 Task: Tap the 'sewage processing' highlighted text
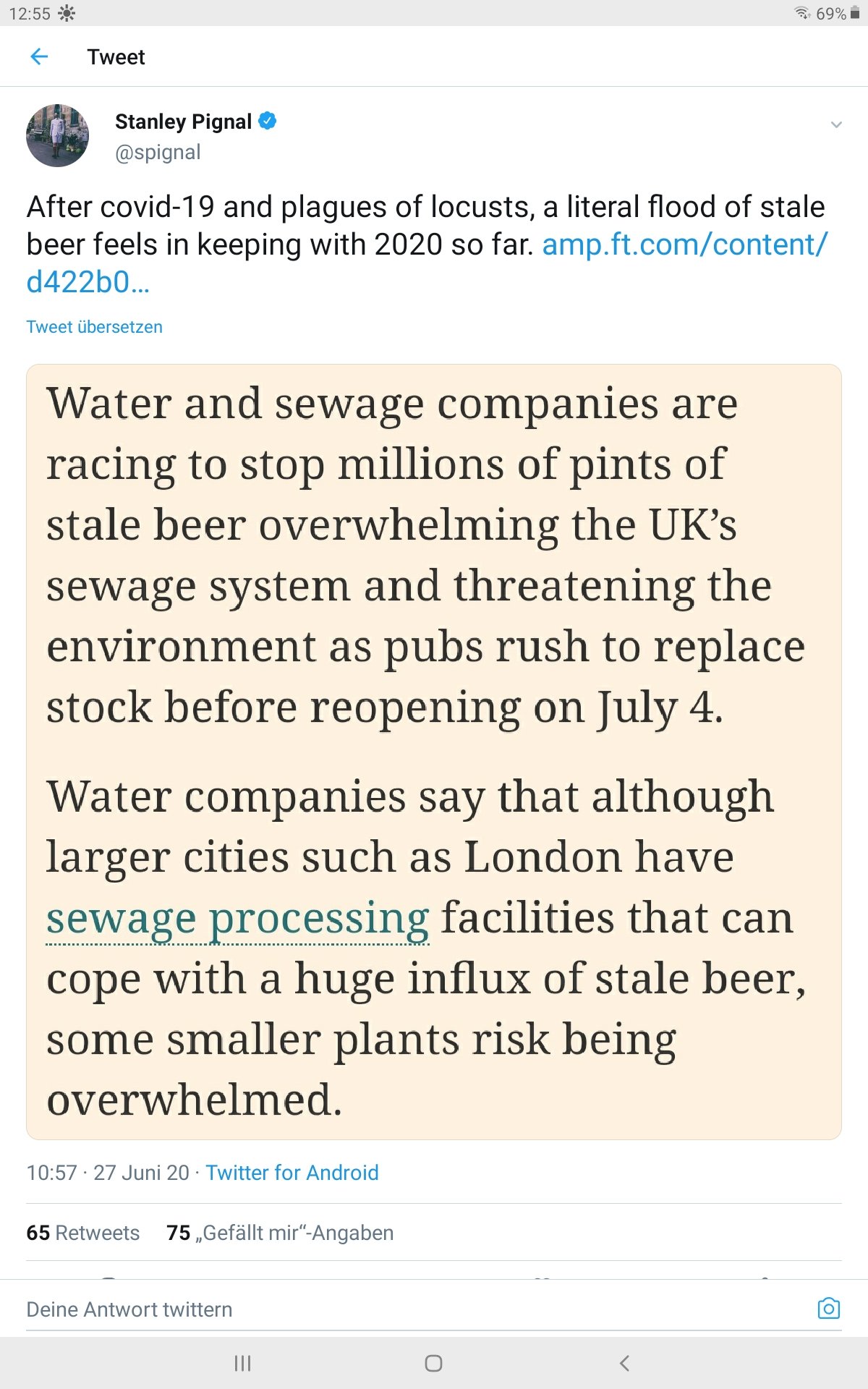tap(237, 919)
